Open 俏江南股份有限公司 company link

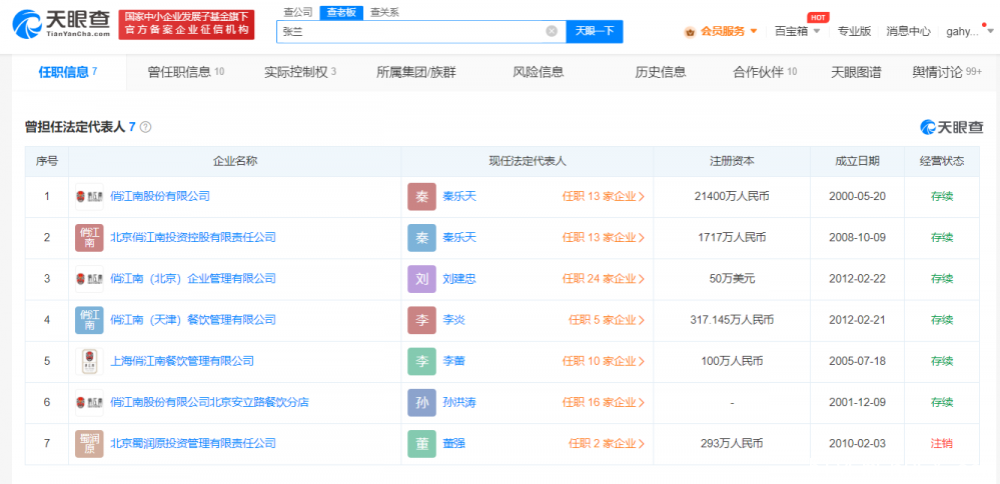click(x=160, y=196)
